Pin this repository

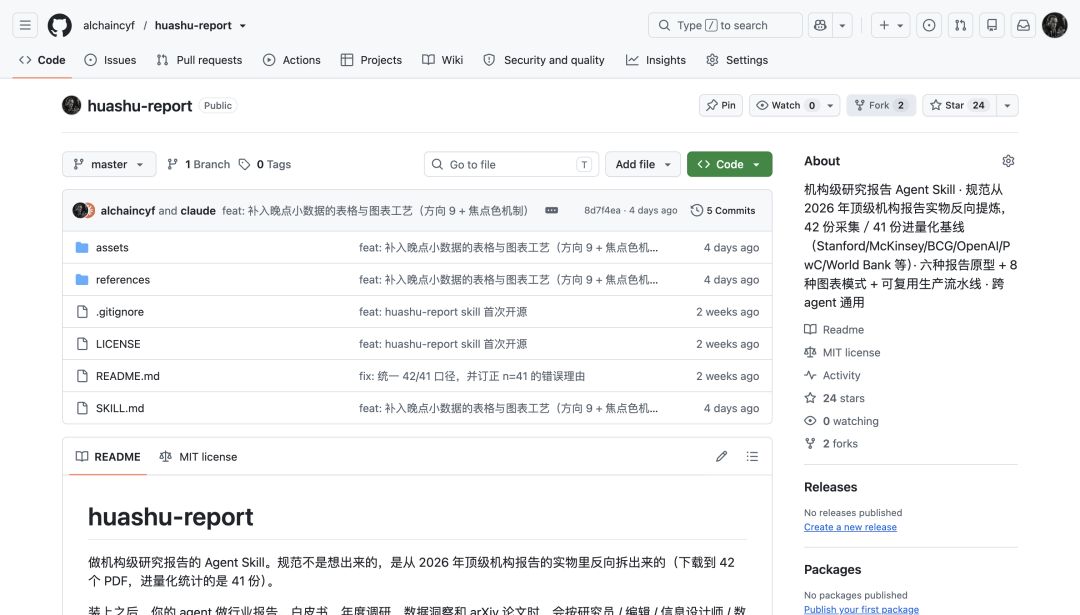pyautogui.click(x=721, y=105)
